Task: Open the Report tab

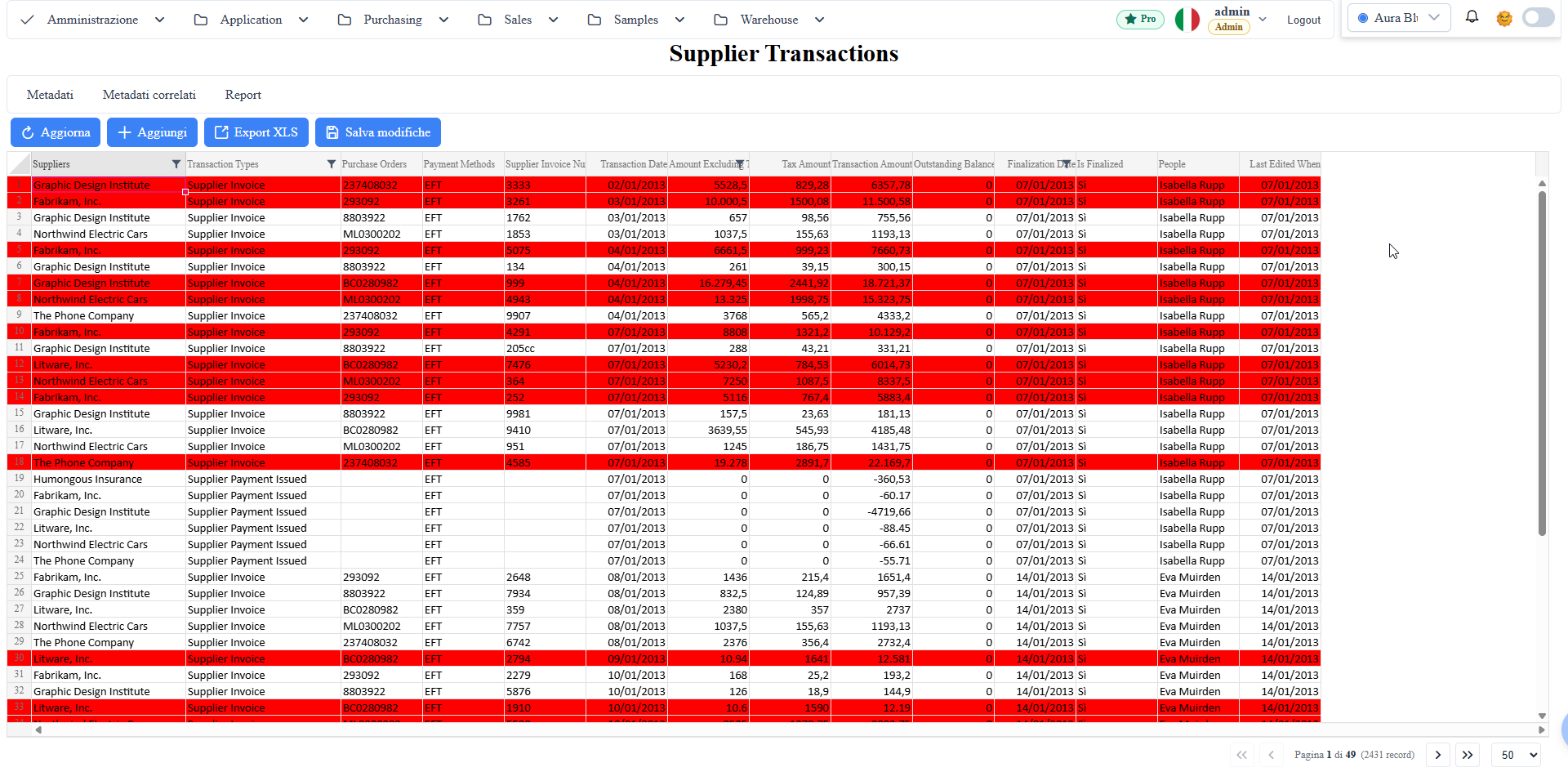Action: [243, 95]
